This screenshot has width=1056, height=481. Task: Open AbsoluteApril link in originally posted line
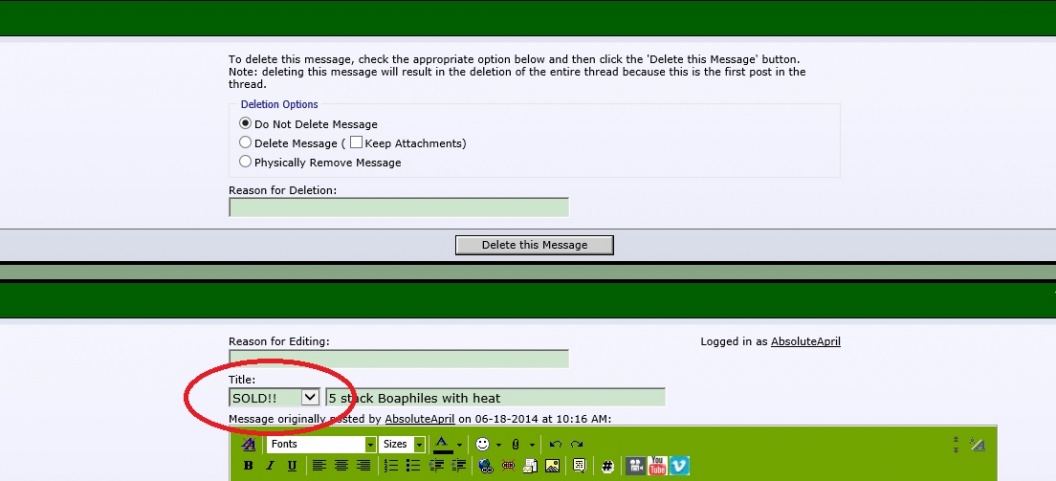pyautogui.click(x=420, y=419)
